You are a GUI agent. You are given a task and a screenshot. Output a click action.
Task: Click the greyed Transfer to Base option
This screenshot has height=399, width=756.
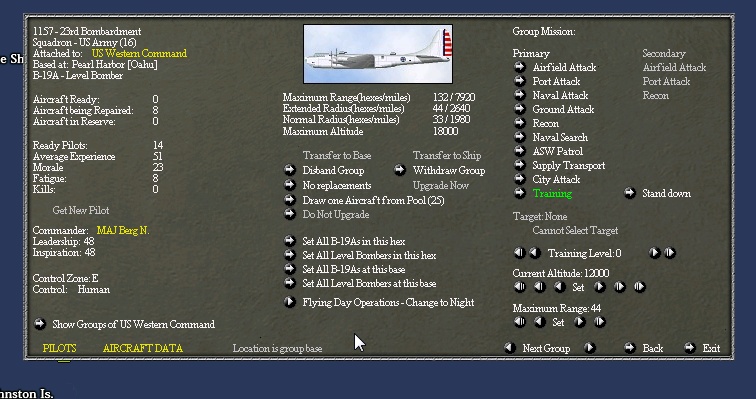click(x=337, y=155)
